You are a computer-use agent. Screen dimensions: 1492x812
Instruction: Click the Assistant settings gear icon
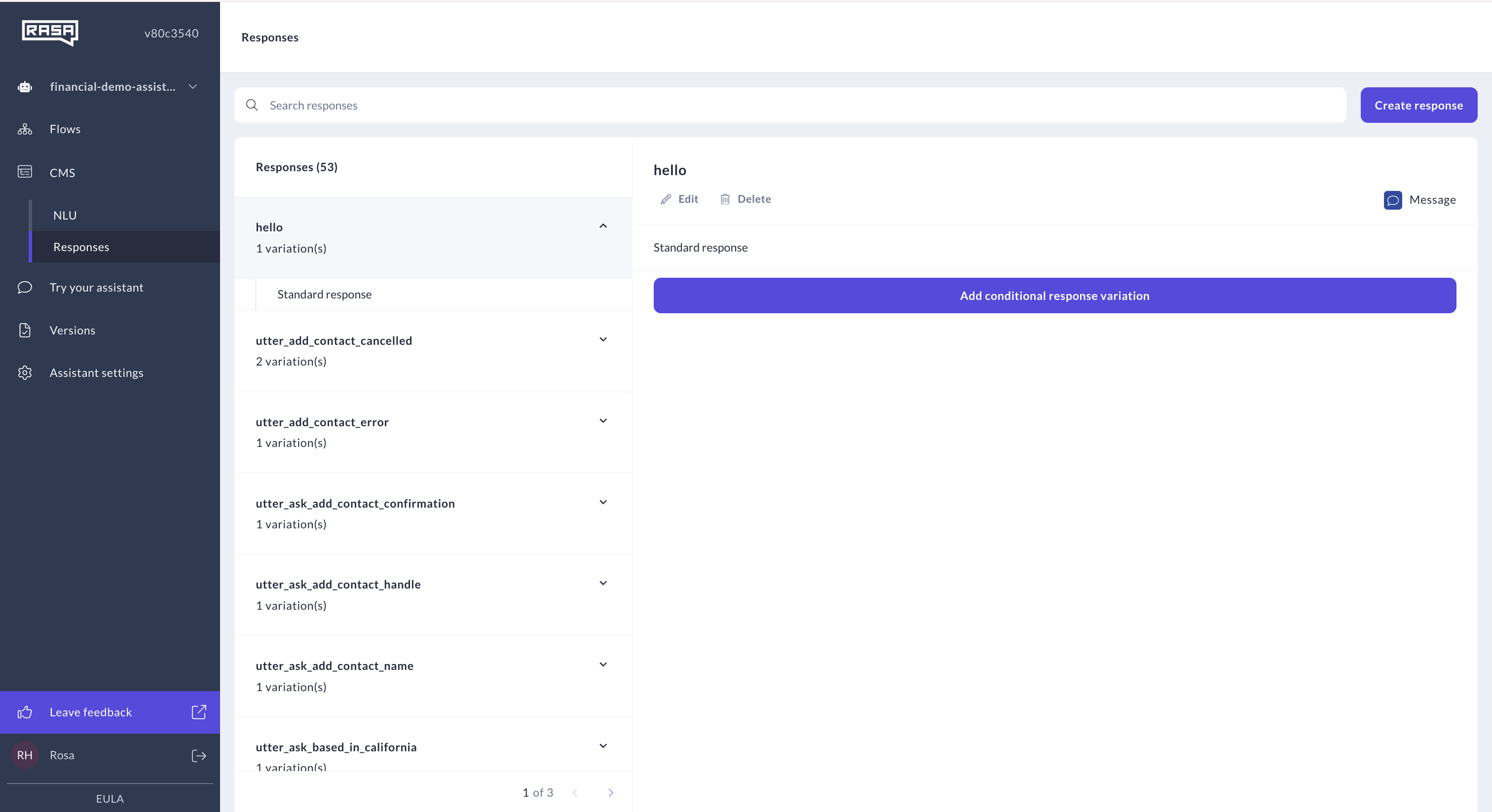[x=24, y=373]
